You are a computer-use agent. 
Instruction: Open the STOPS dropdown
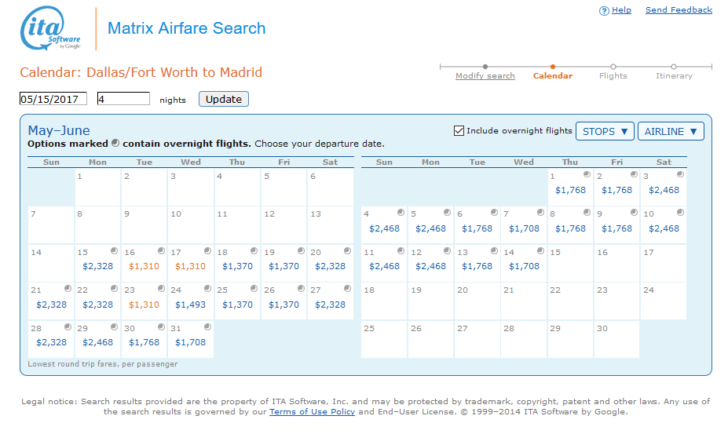tap(605, 131)
